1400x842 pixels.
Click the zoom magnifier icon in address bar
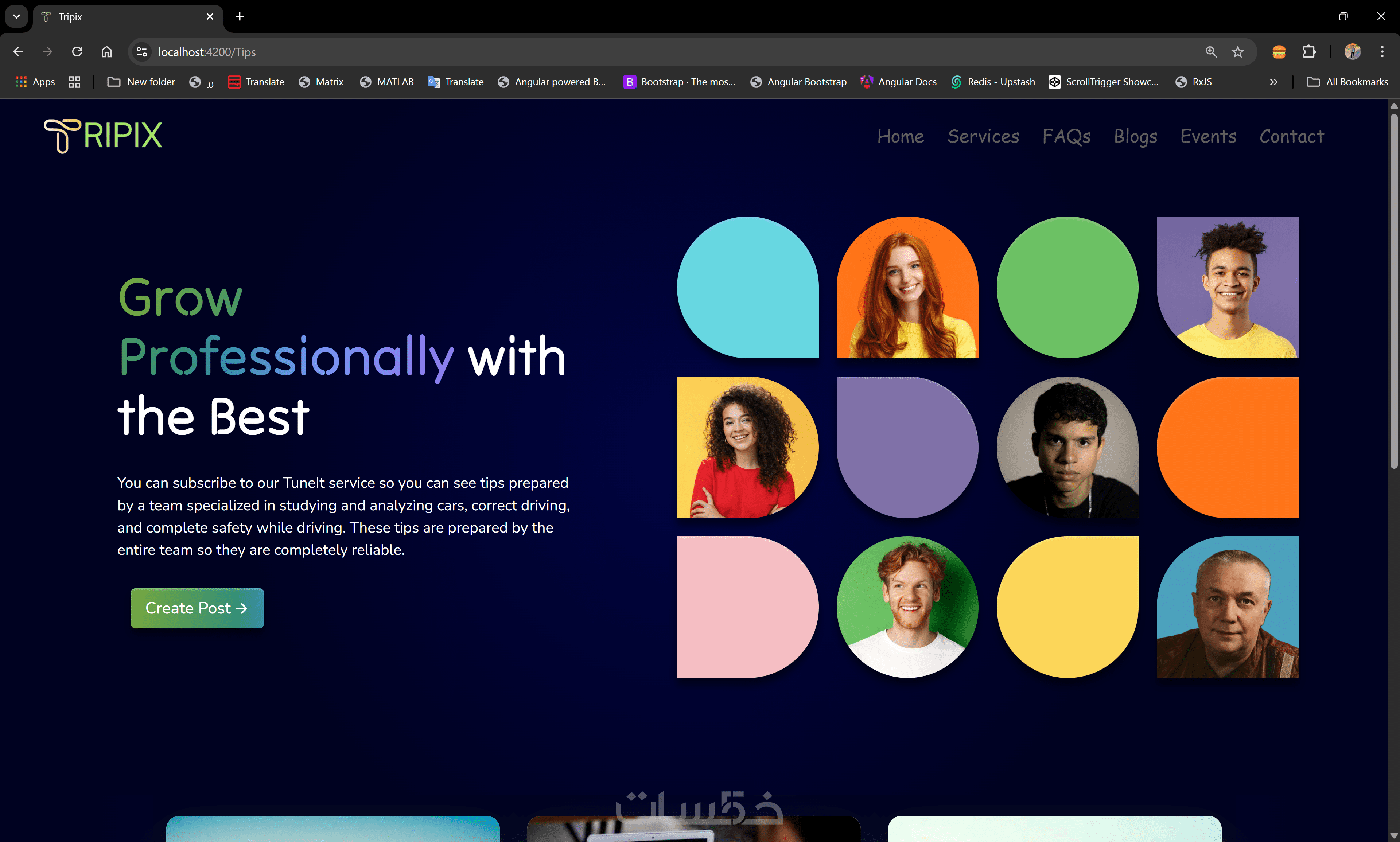tap(1211, 52)
